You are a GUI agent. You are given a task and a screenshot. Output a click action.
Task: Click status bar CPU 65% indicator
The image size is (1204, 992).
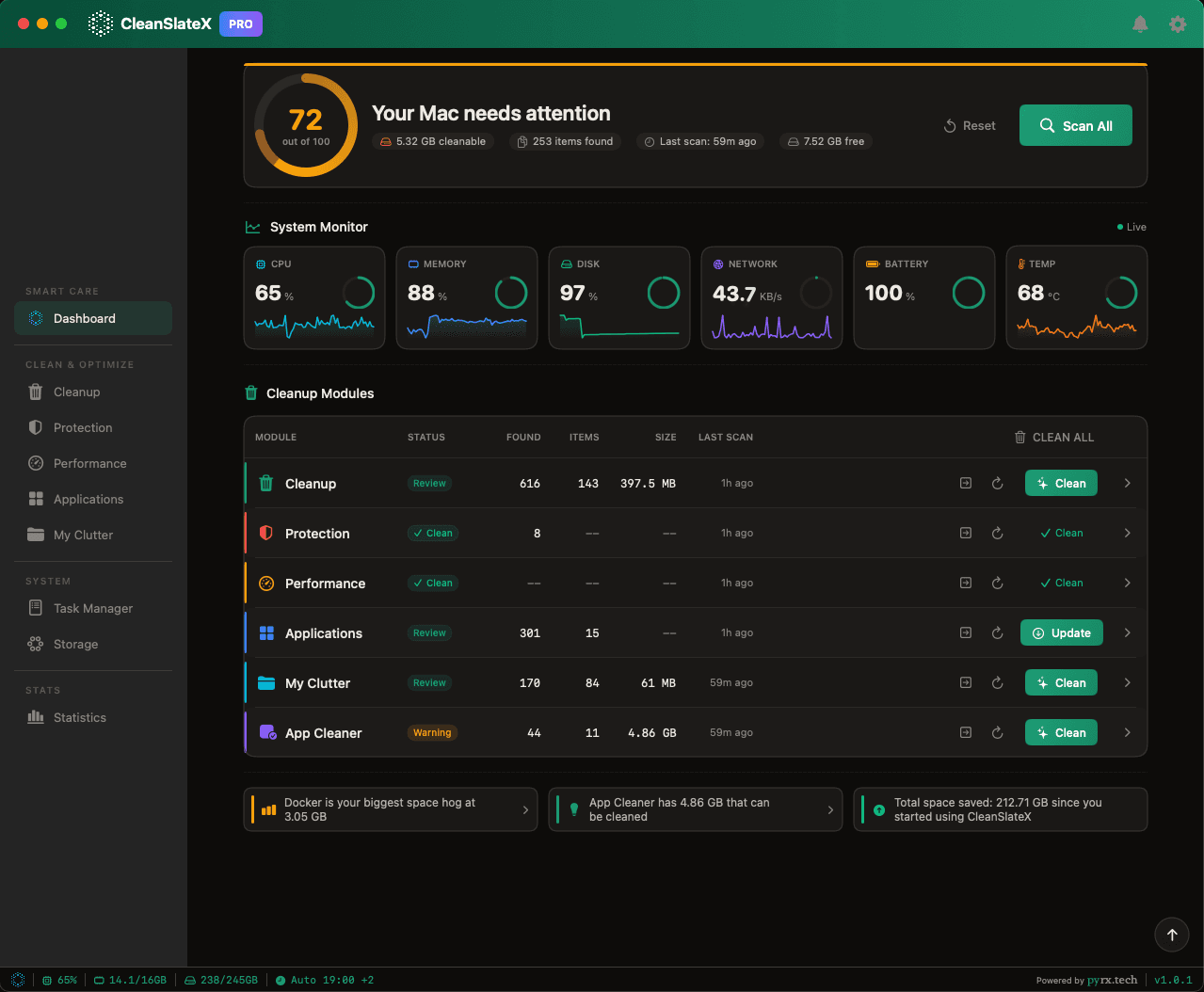(60, 980)
